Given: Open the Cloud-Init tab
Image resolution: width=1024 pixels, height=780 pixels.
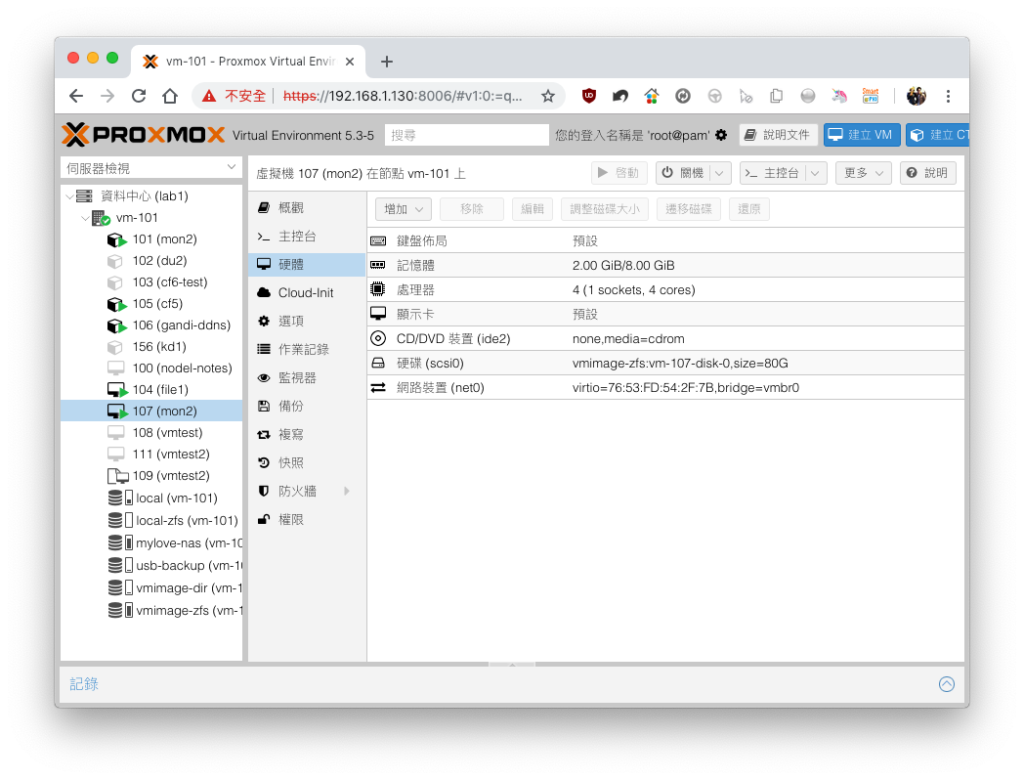Looking at the screenshot, I should pyautogui.click(x=306, y=293).
